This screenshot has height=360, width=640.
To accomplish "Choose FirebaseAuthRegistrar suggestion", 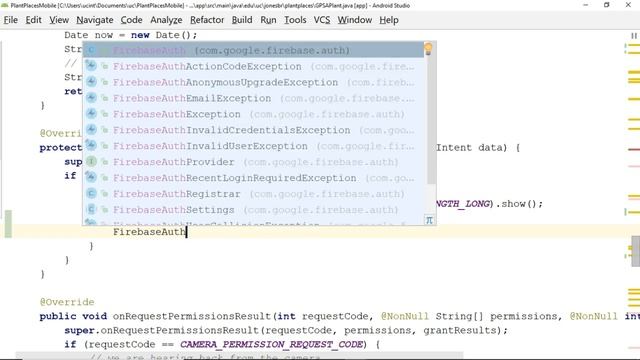I will tap(253, 193).
